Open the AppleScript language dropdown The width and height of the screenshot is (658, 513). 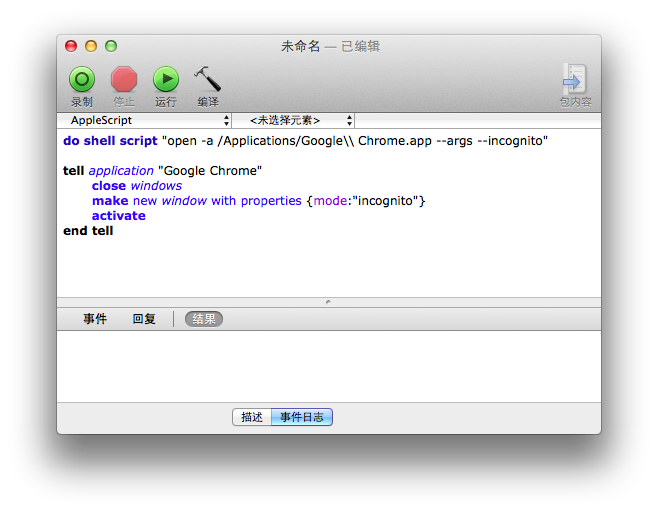pyautogui.click(x=145, y=120)
